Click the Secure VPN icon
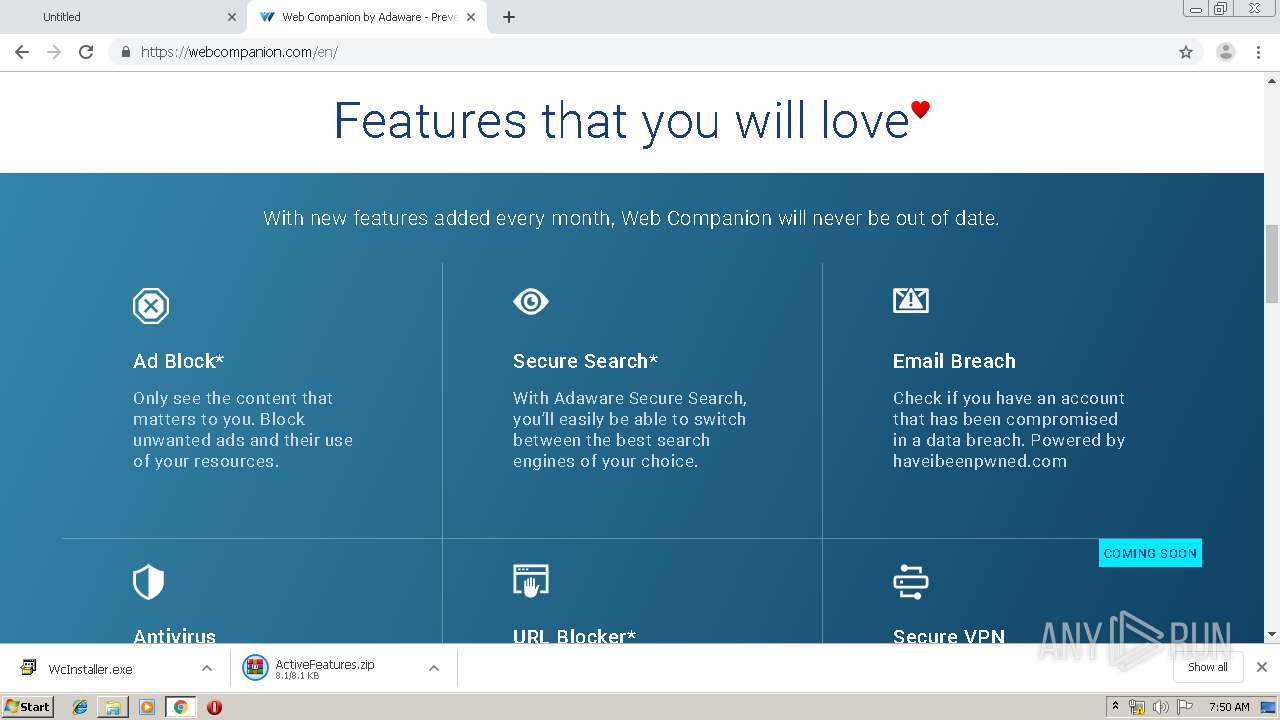Screen dimensions: 1280x720 tap(911, 582)
